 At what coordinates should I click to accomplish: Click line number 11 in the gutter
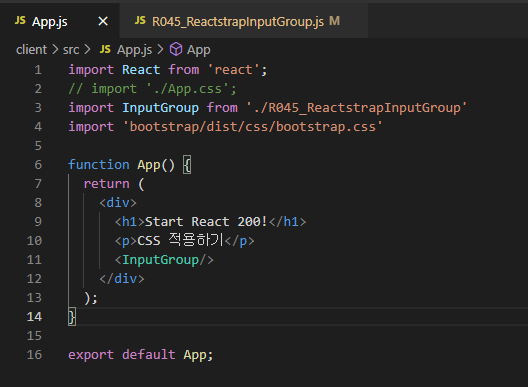click(34, 260)
